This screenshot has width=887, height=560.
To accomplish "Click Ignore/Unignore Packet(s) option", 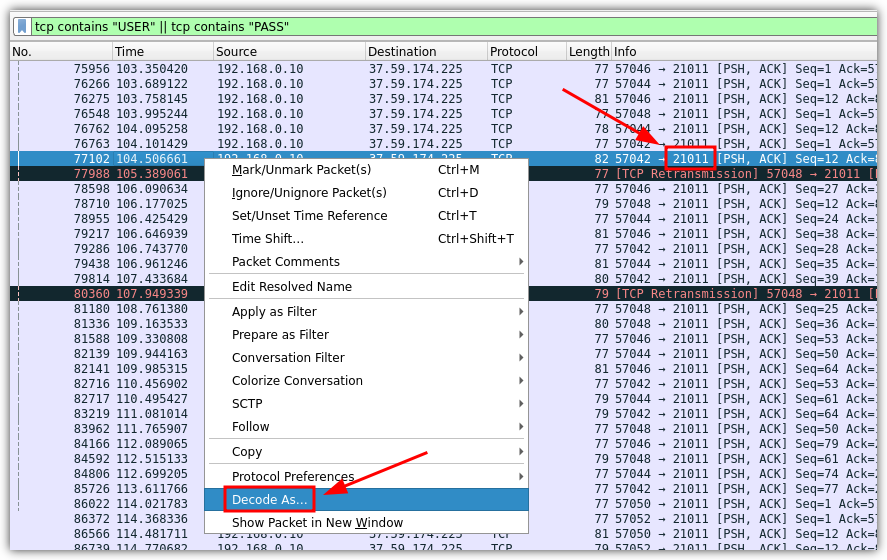I will [x=309, y=193].
